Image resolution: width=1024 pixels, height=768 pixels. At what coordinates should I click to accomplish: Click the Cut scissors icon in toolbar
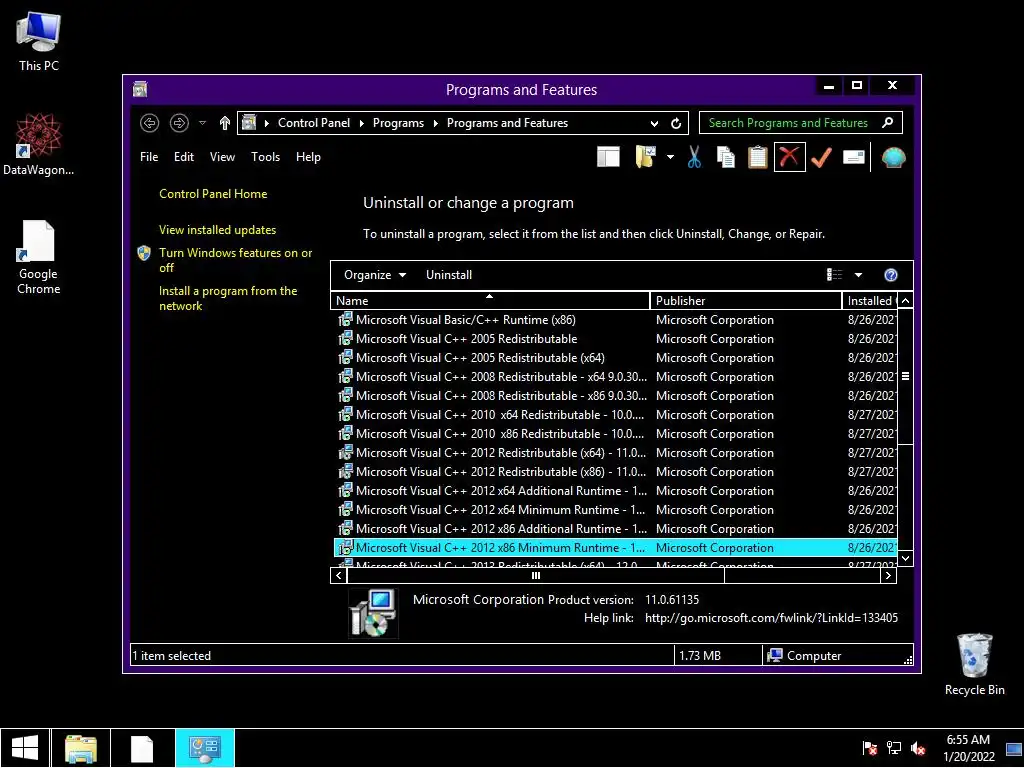click(x=694, y=157)
